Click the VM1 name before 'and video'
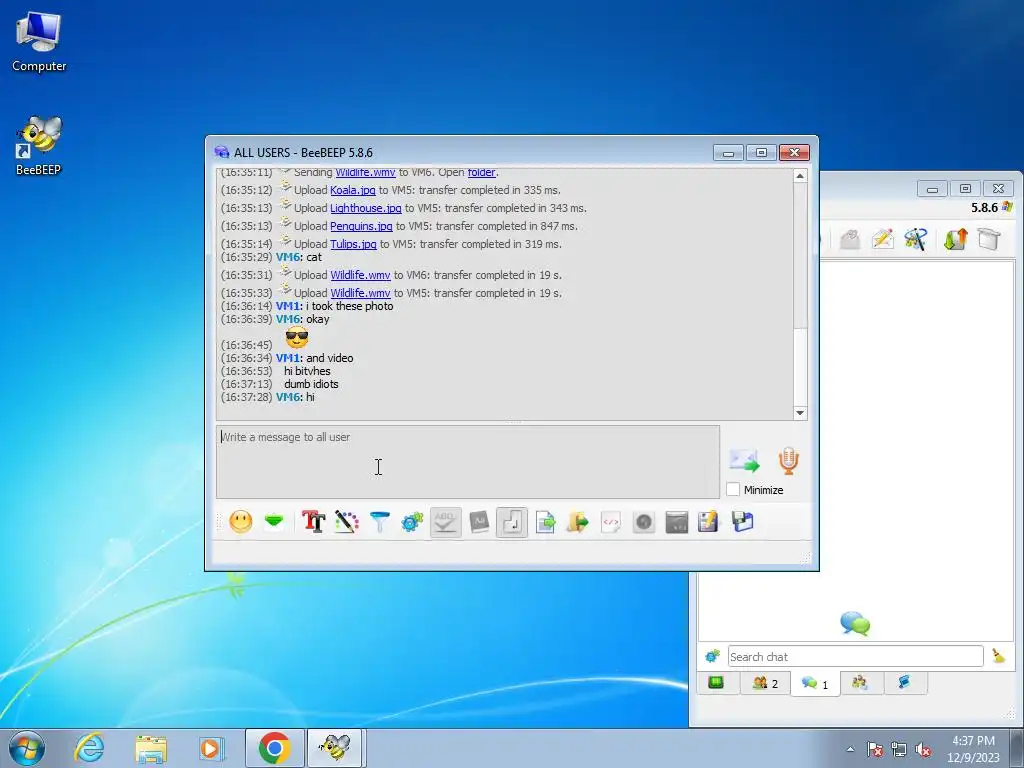 (288, 358)
